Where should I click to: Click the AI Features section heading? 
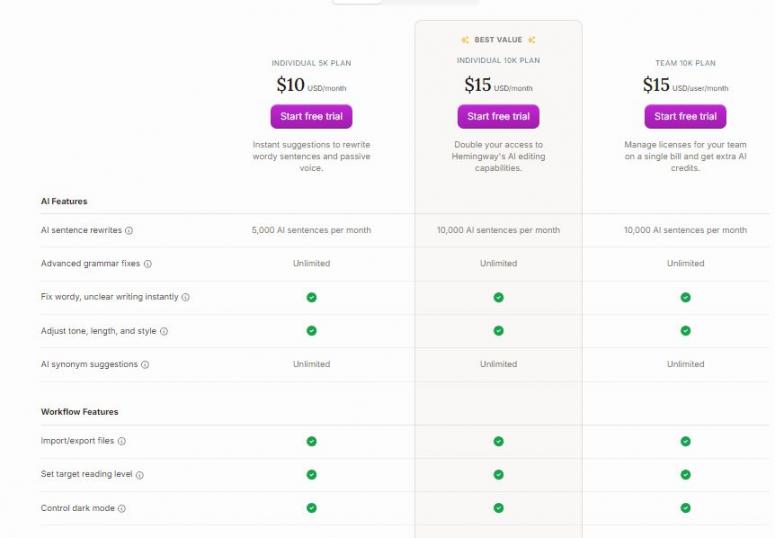(x=64, y=201)
